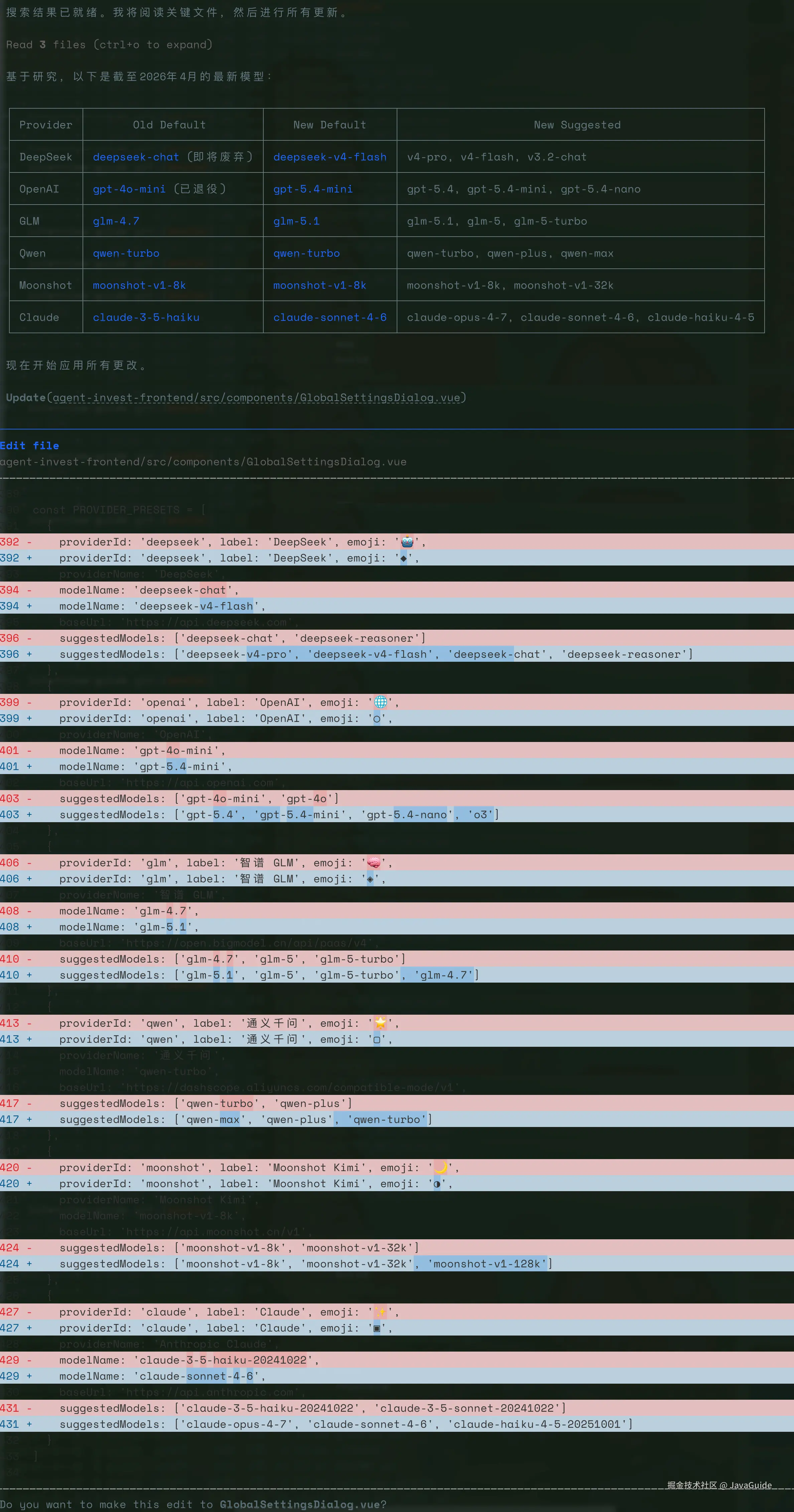The width and height of the screenshot is (794, 1512).
Task: Click the star emoji in the qwen removed line
Action: (380, 1023)
